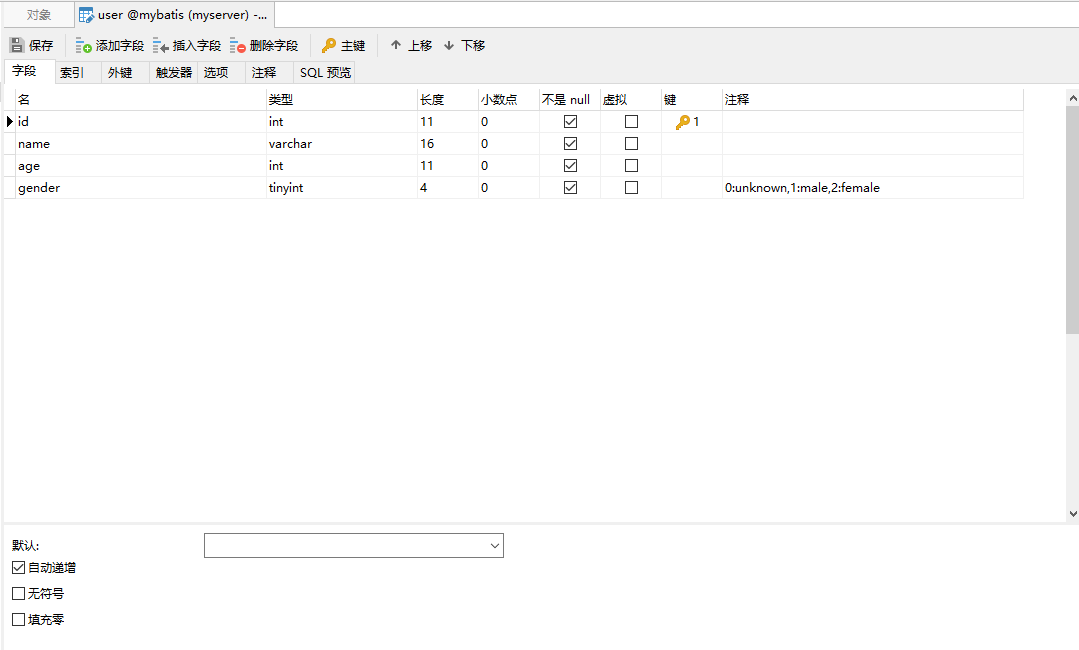Click the vertical scrollbar thumb

(1073, 220)
